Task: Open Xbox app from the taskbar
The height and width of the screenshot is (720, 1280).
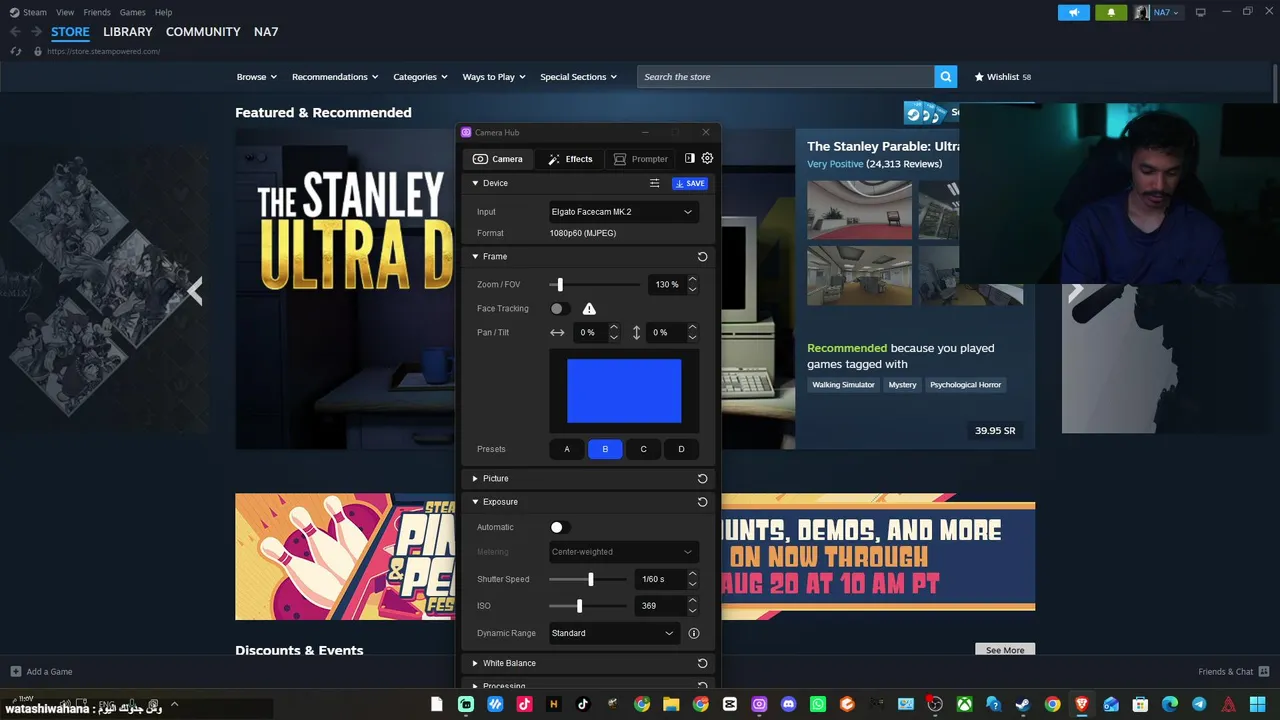Action: [964, 704]
